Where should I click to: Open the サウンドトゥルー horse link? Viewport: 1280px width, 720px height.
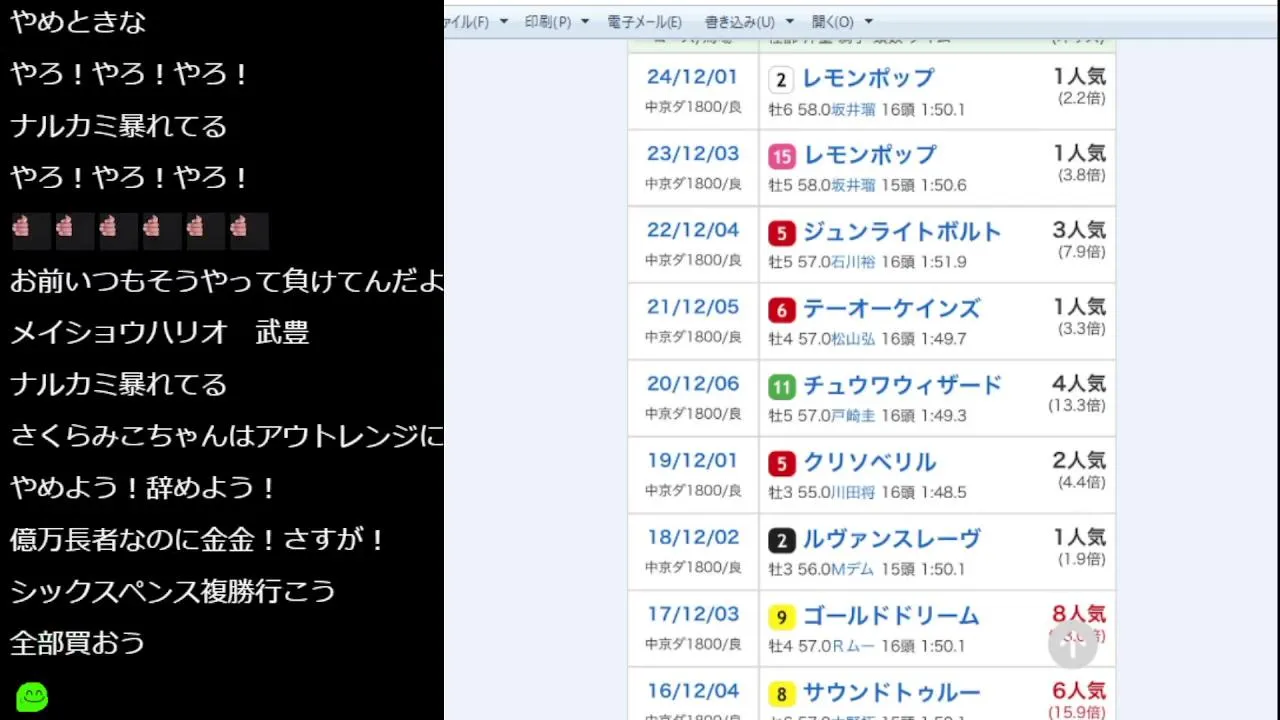click(x=891, y=692)
